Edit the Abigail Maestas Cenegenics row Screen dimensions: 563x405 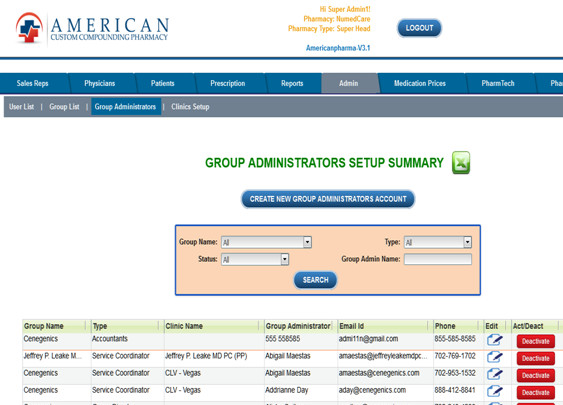click(495, 374)
